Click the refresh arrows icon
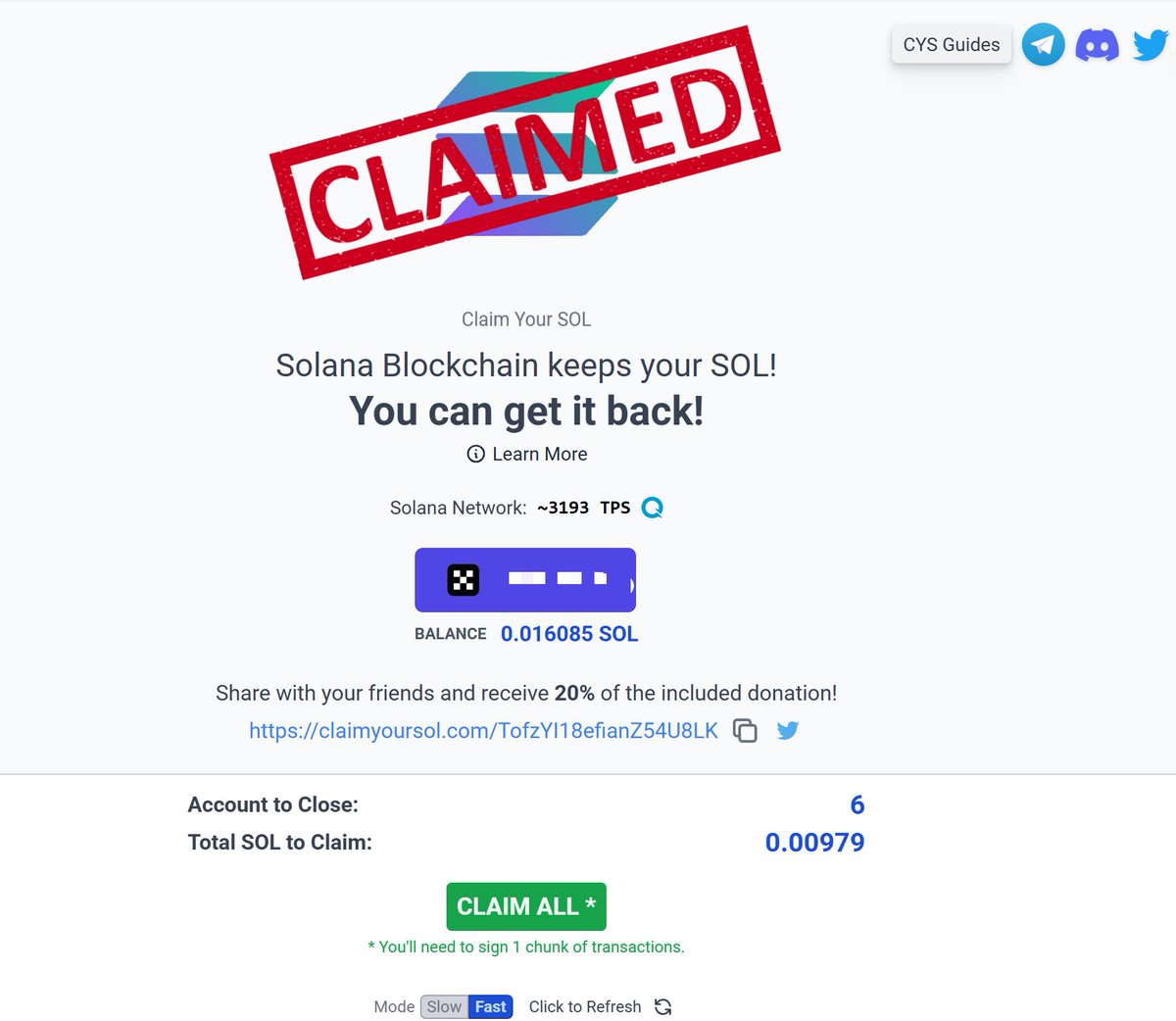Viewport: 1176px width, 1021px height. (x=663, y=1006)
